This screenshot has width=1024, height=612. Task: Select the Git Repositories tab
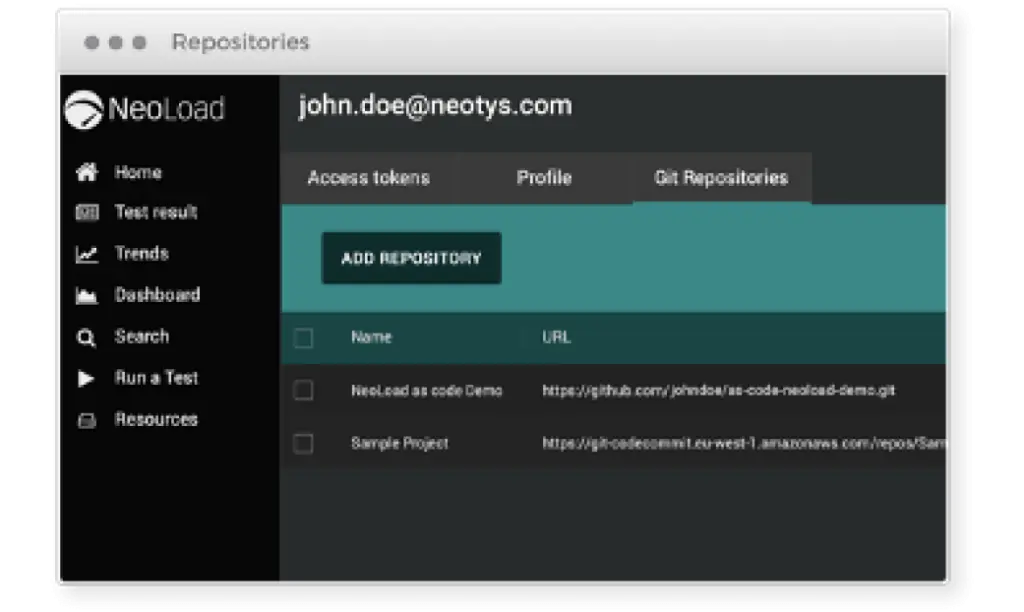click(721, 178)
